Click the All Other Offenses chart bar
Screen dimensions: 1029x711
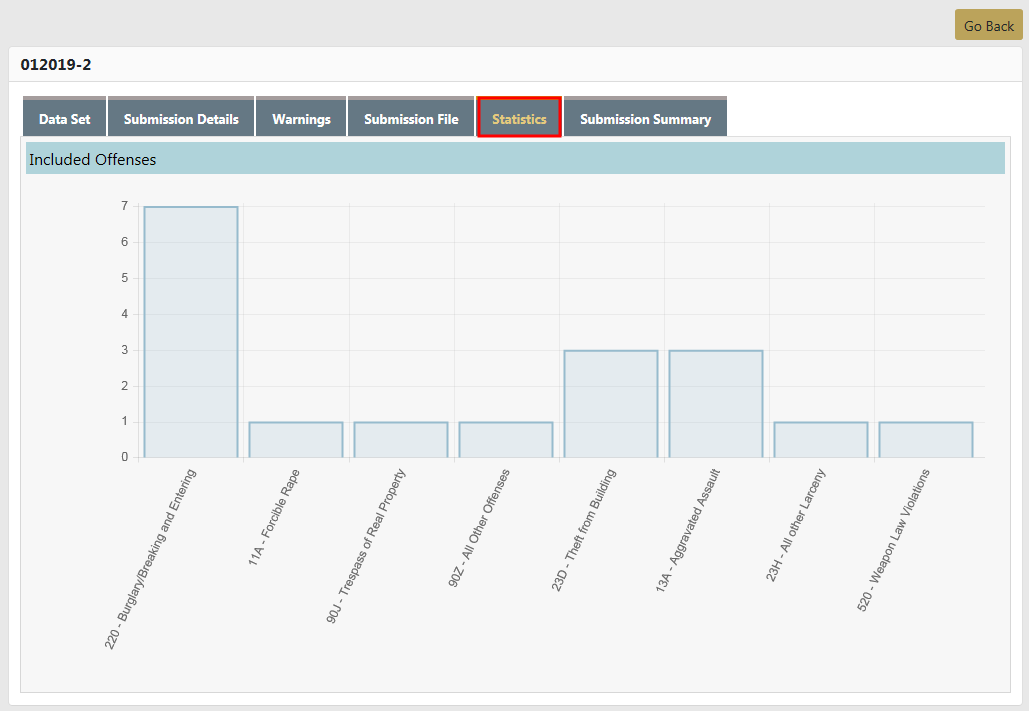pos(506,440)
